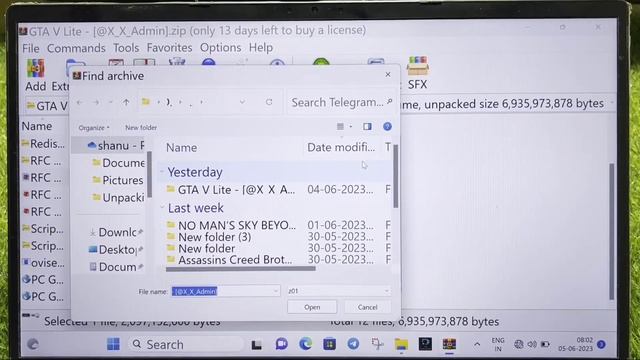640x360 pixels.
Task: Refresh the Find archive folder view
Action: pyautogui.click(x=269, y=102)
